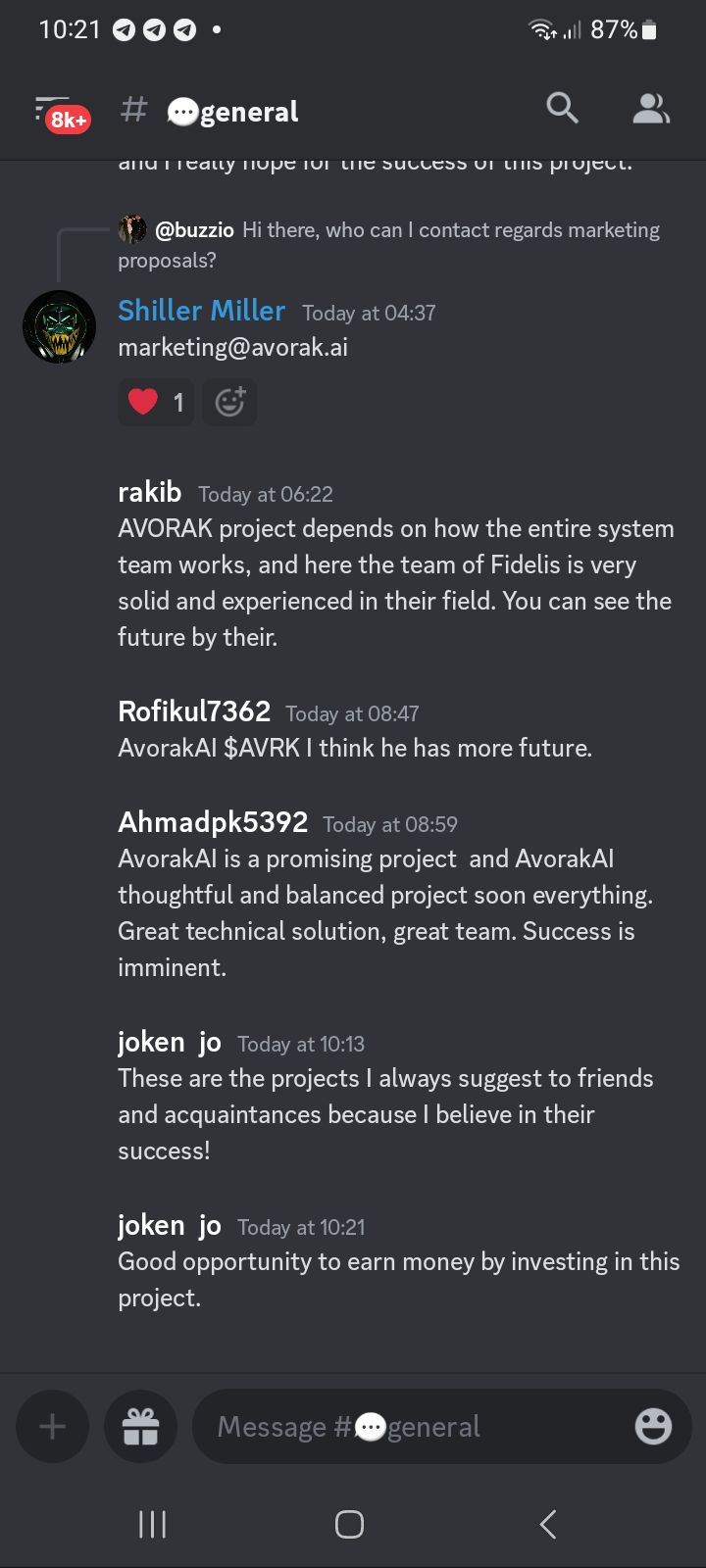706x1568 pixels.
Task: Tap the Ahmadpk5392 username
Action: coord(213,822)
